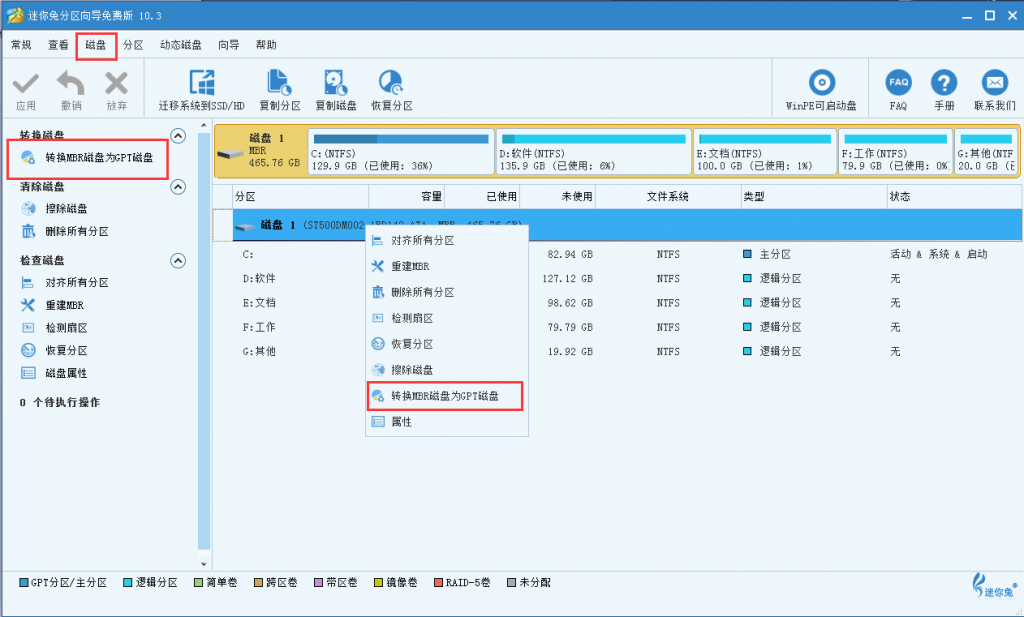Sort by the 容量 column header
This screenshot has width=1024, height=617.
point(406,197)
